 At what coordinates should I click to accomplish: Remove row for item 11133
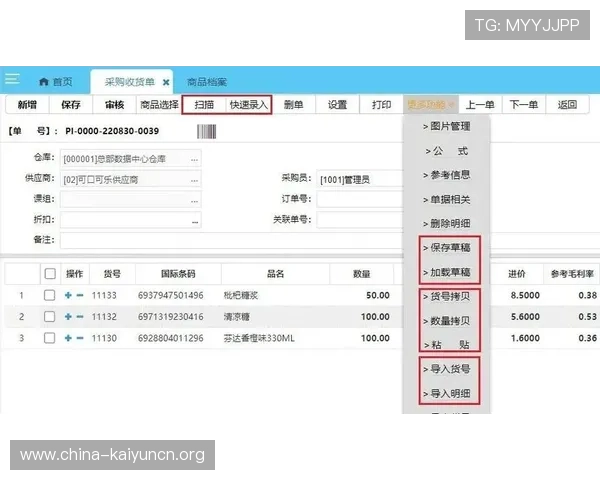point(80,295)
